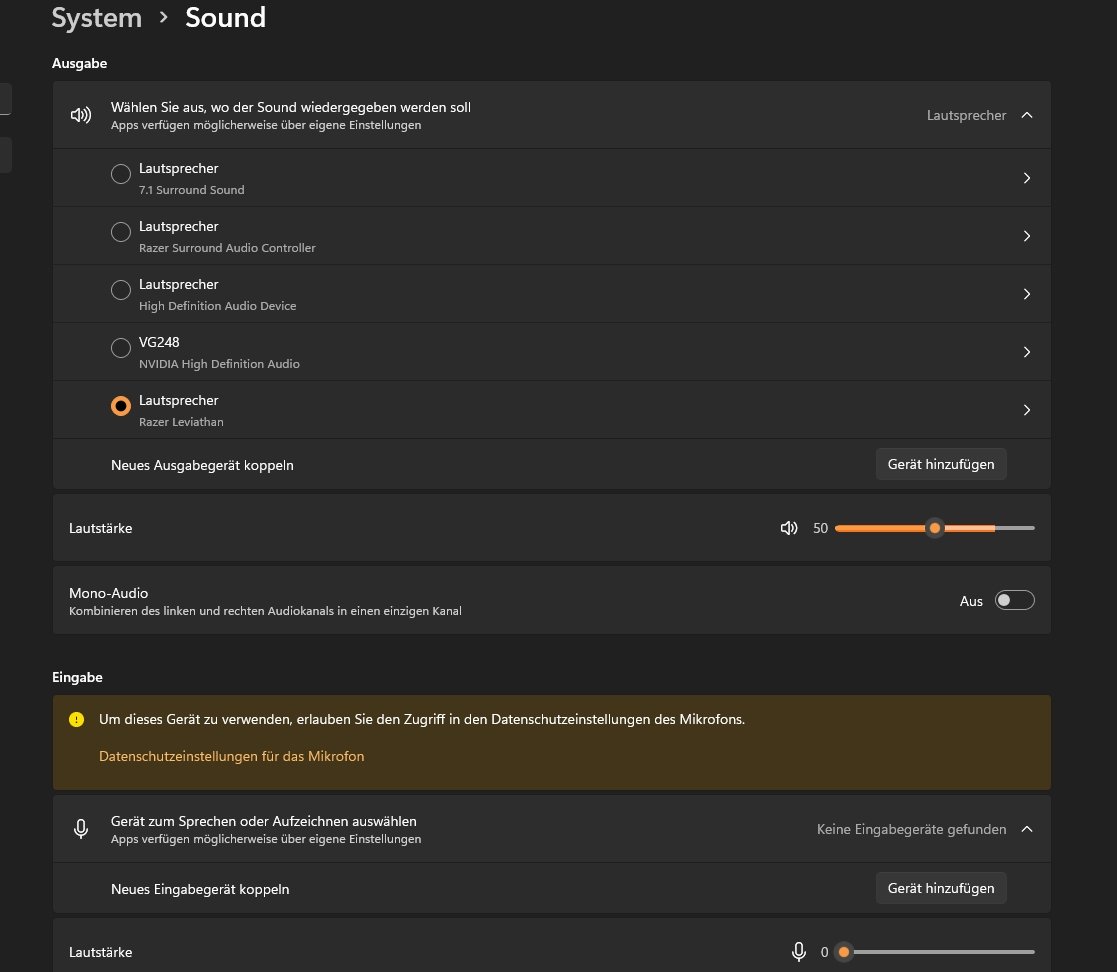
Task: Open 7.1 Surround Sound speaker details arrow
Action: click(1027, 178)
